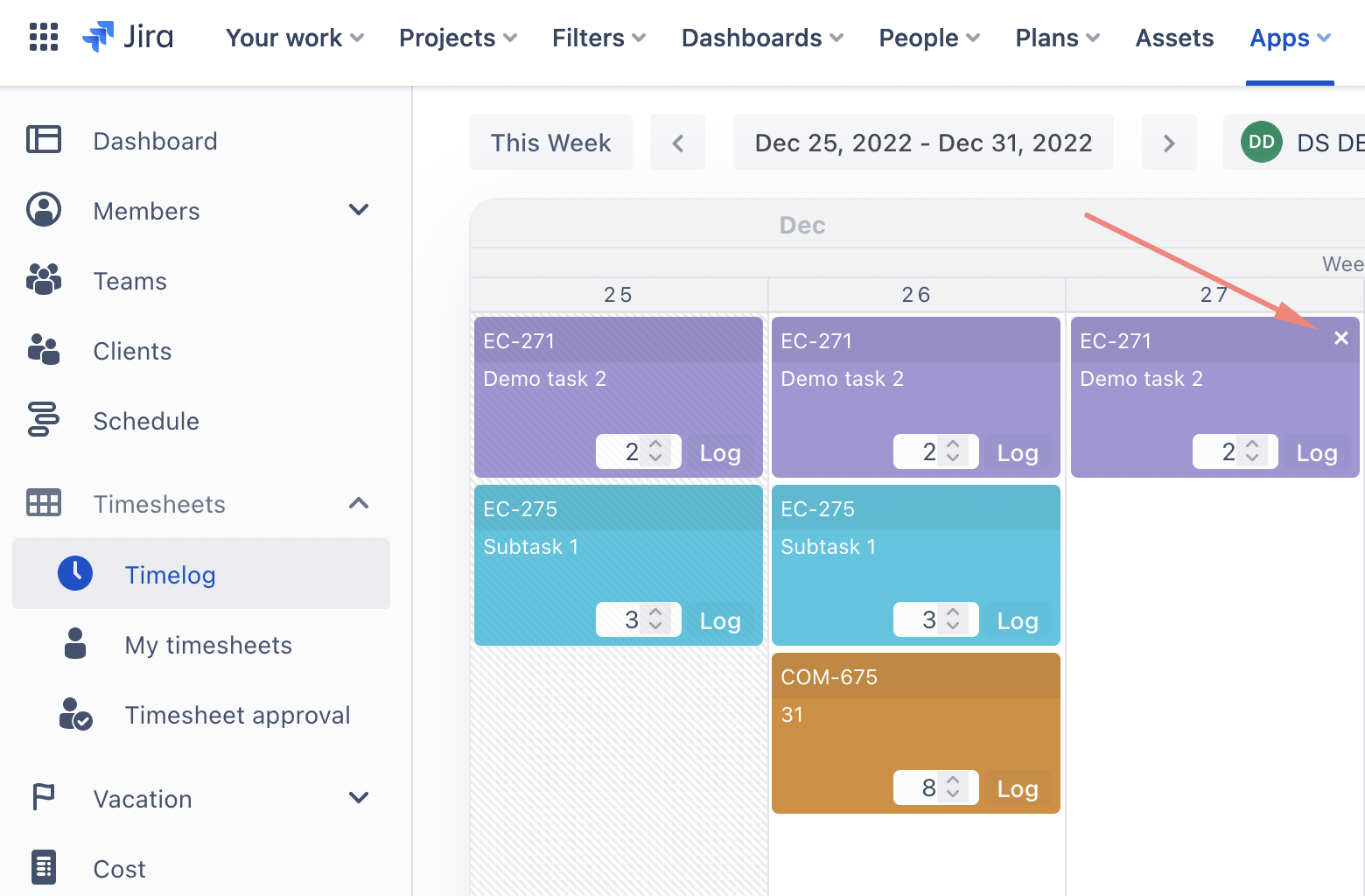Expand the Vacation section chevron

[x=359, y=798]
